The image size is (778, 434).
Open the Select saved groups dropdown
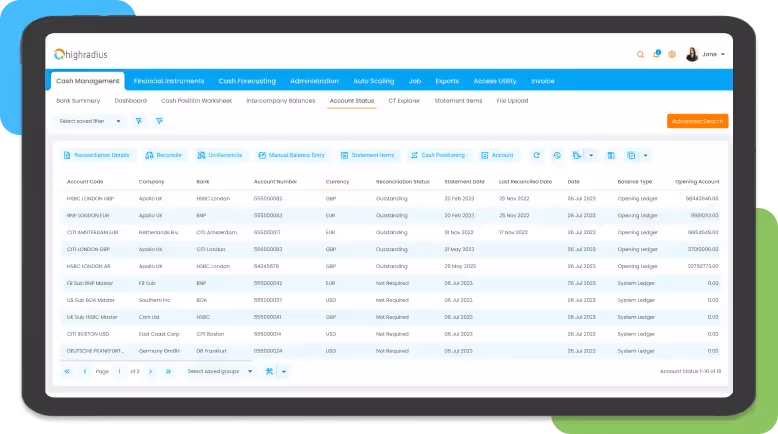point(219,372)
